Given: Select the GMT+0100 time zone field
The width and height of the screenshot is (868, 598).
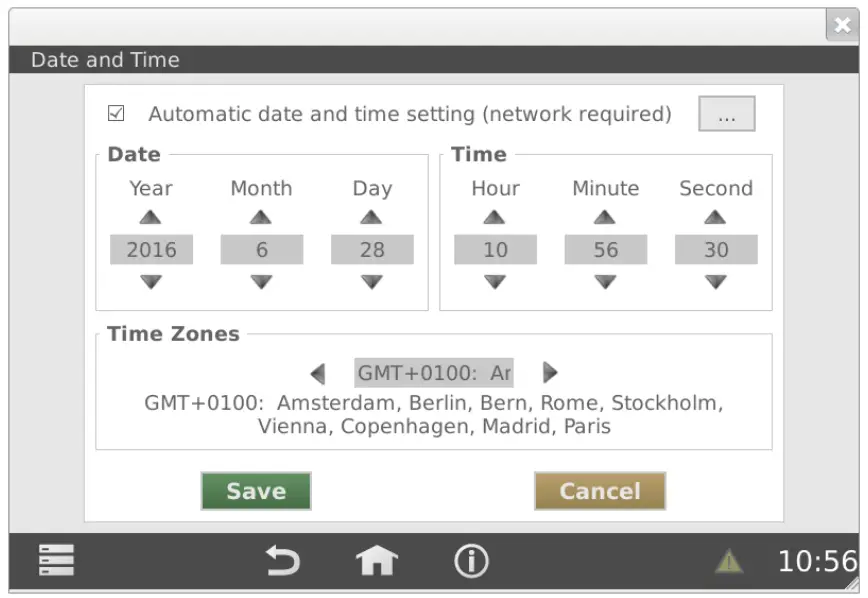Looking at the screenshot, I should coord(434,373).
